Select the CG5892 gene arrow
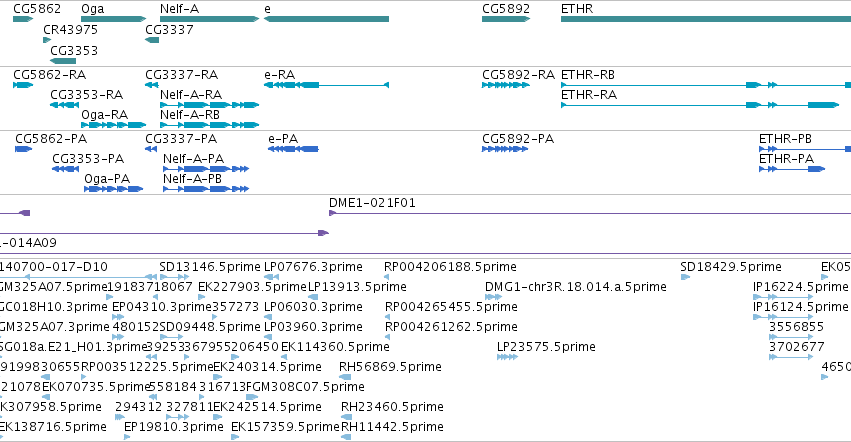The image size is (851, 442). point(506,19)
